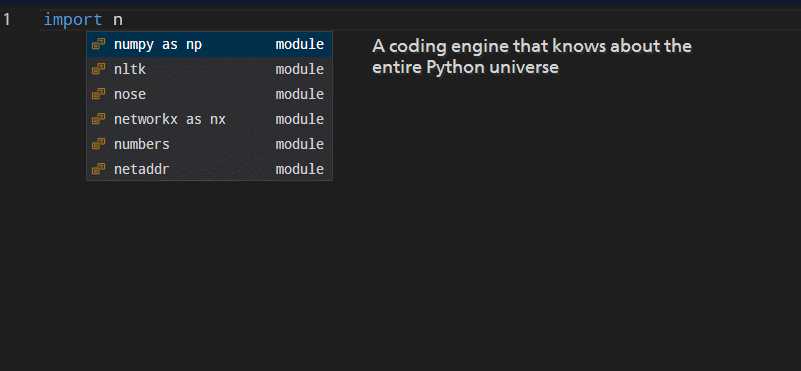
Task: Click the module icon beside numbers
Action: point(99,145)
